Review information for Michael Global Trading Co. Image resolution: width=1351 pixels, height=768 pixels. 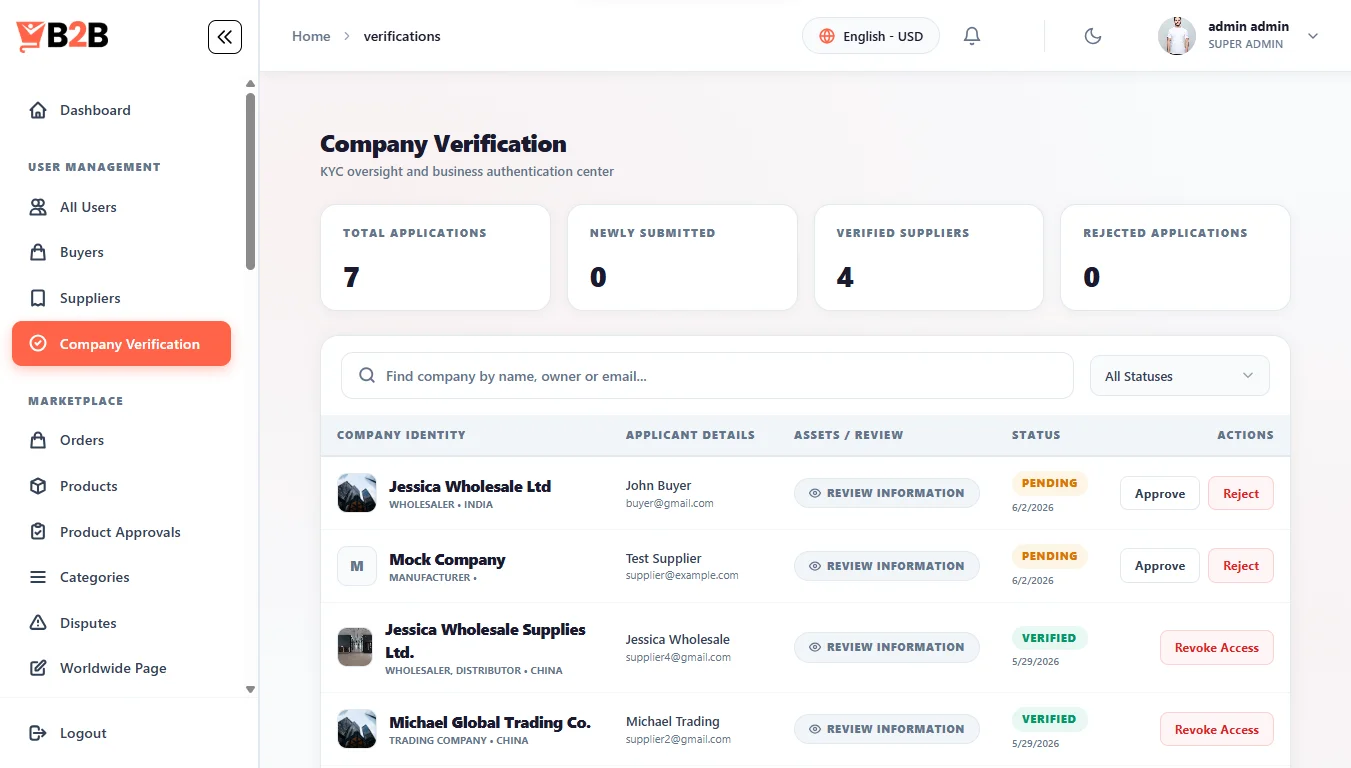(887, 729)
